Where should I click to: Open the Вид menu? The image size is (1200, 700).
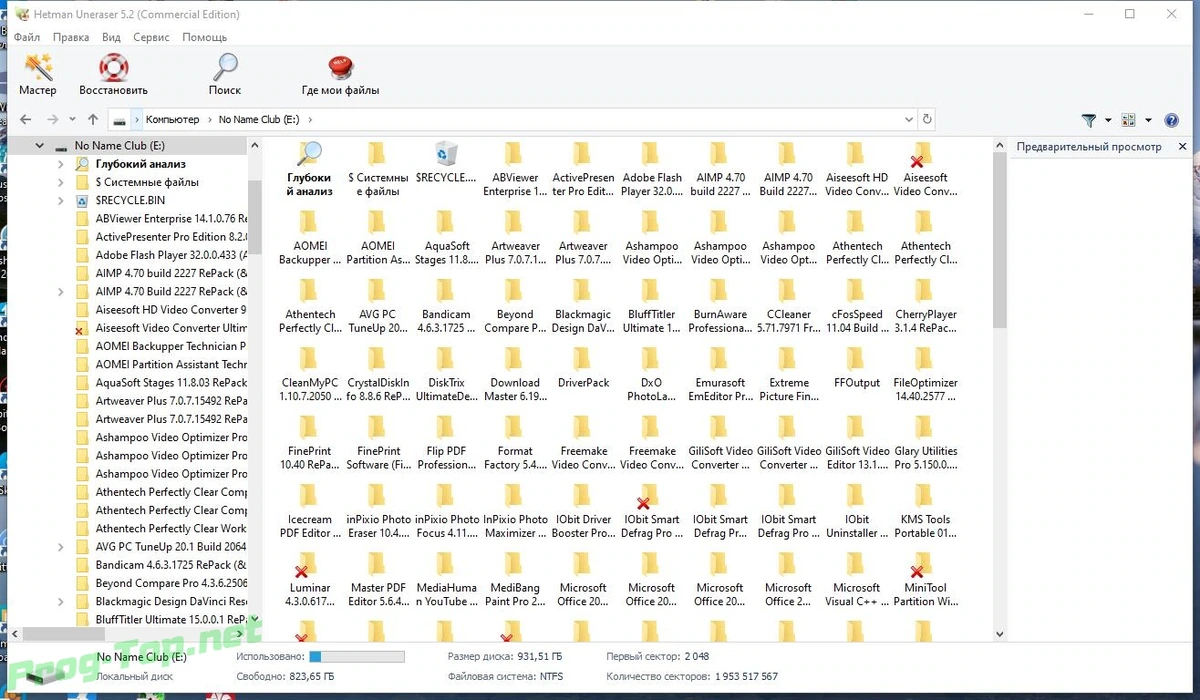tap(111, 37)
